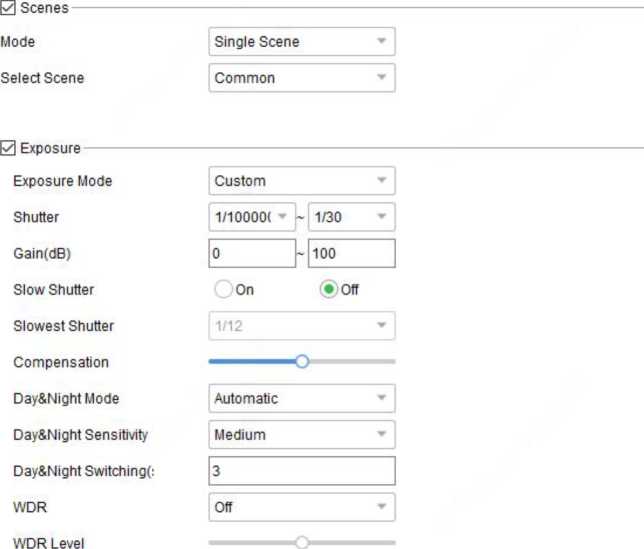Screen dimensions: 644x549
Task: Open the Select Scene dropdown
Action: coord(301,78)
